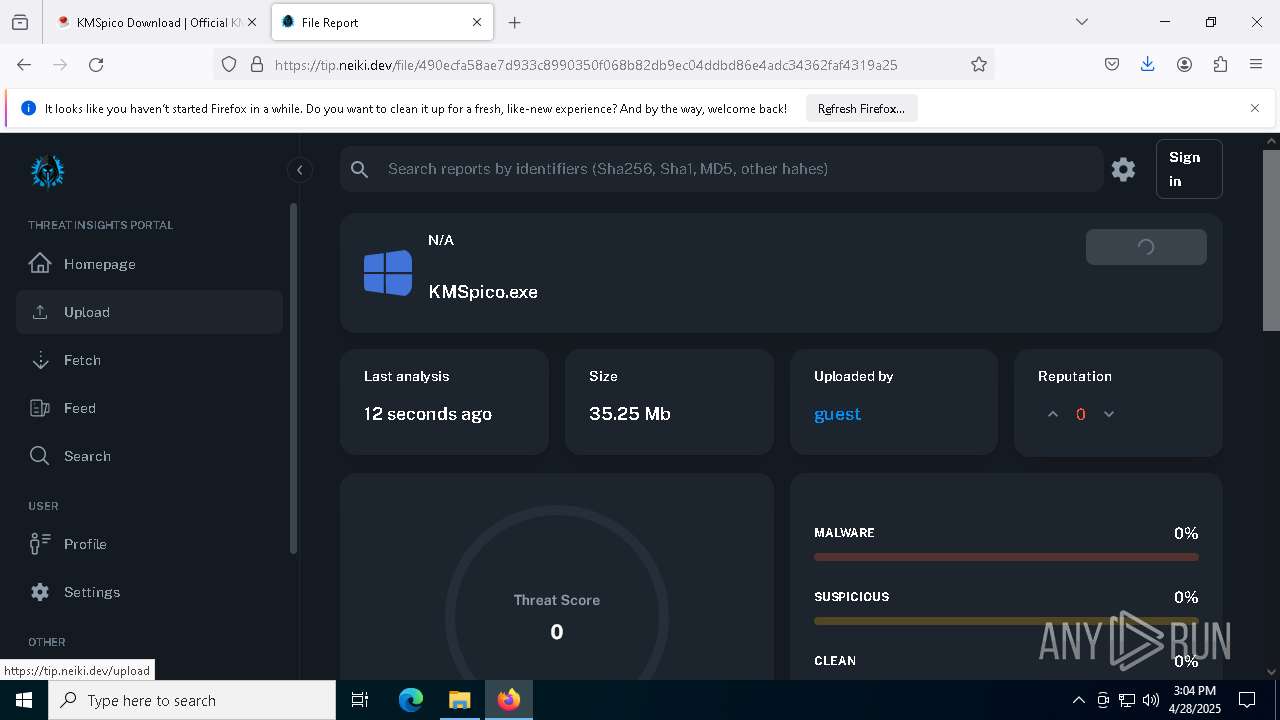Show hidden system tray icons
The height and width of the screenshot is (720, 1280).
[x=1078, y=700]
